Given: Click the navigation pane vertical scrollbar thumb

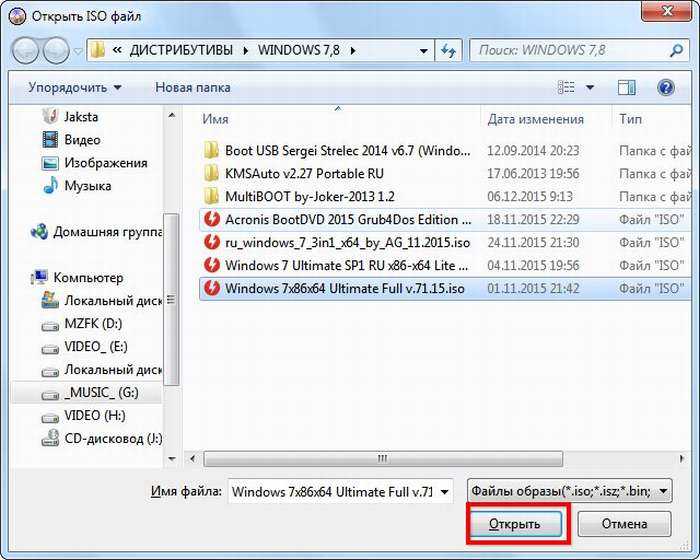Looking at the screenshot, I should tap(171, 299).
